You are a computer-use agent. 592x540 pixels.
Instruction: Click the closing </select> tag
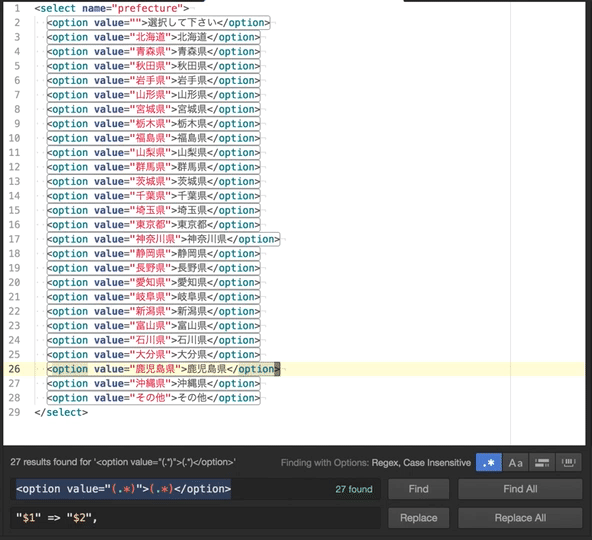coord(61,412)
